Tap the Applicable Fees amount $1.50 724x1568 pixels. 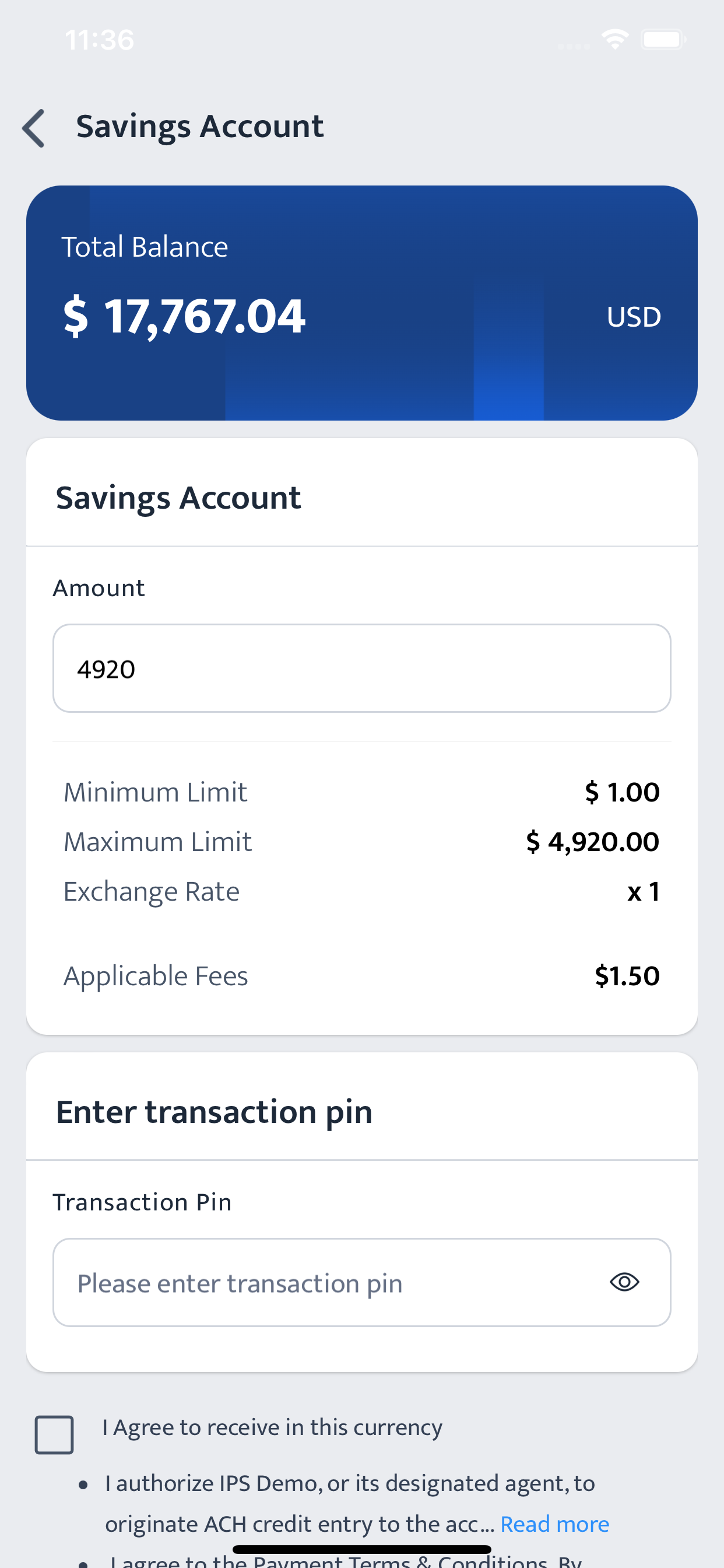627,976
